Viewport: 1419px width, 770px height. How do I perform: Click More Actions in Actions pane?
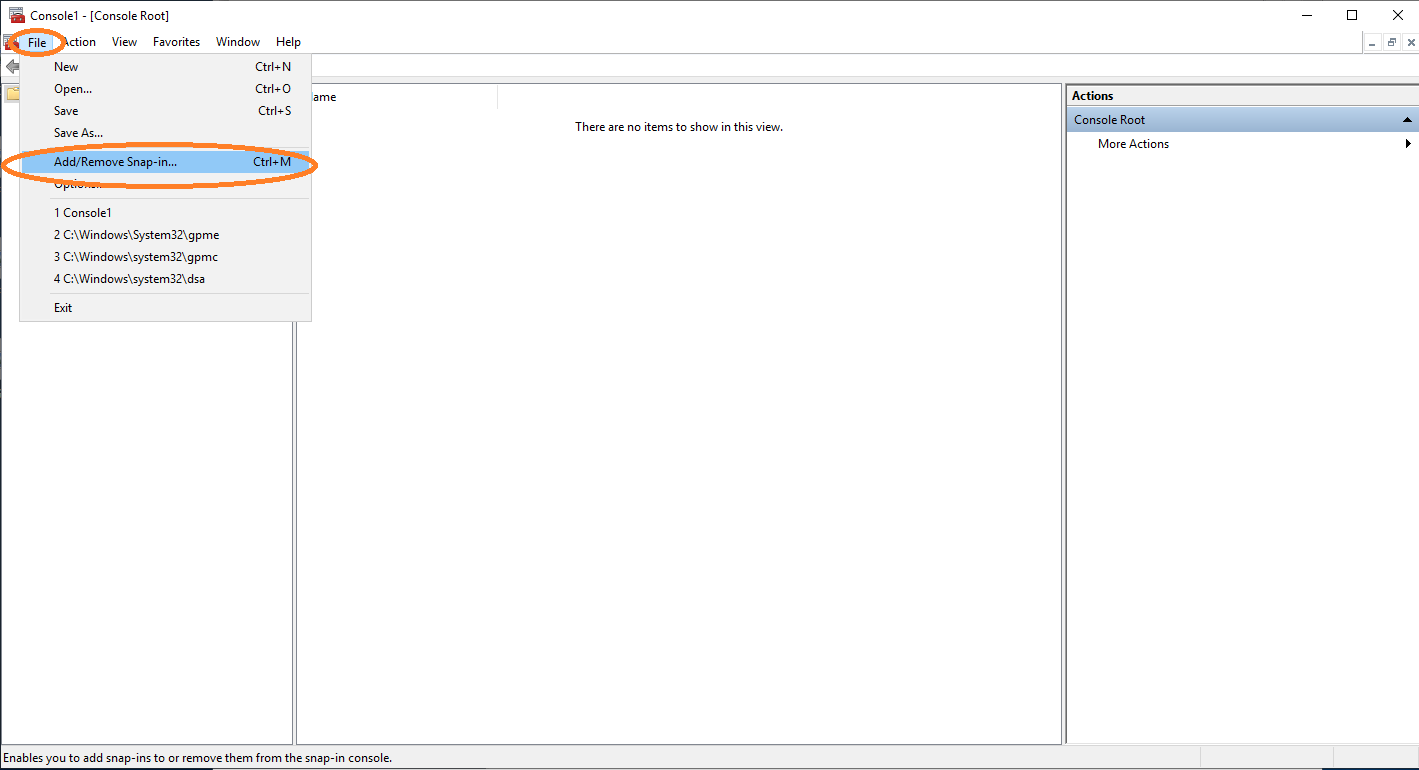click(x=1133, y=144)
